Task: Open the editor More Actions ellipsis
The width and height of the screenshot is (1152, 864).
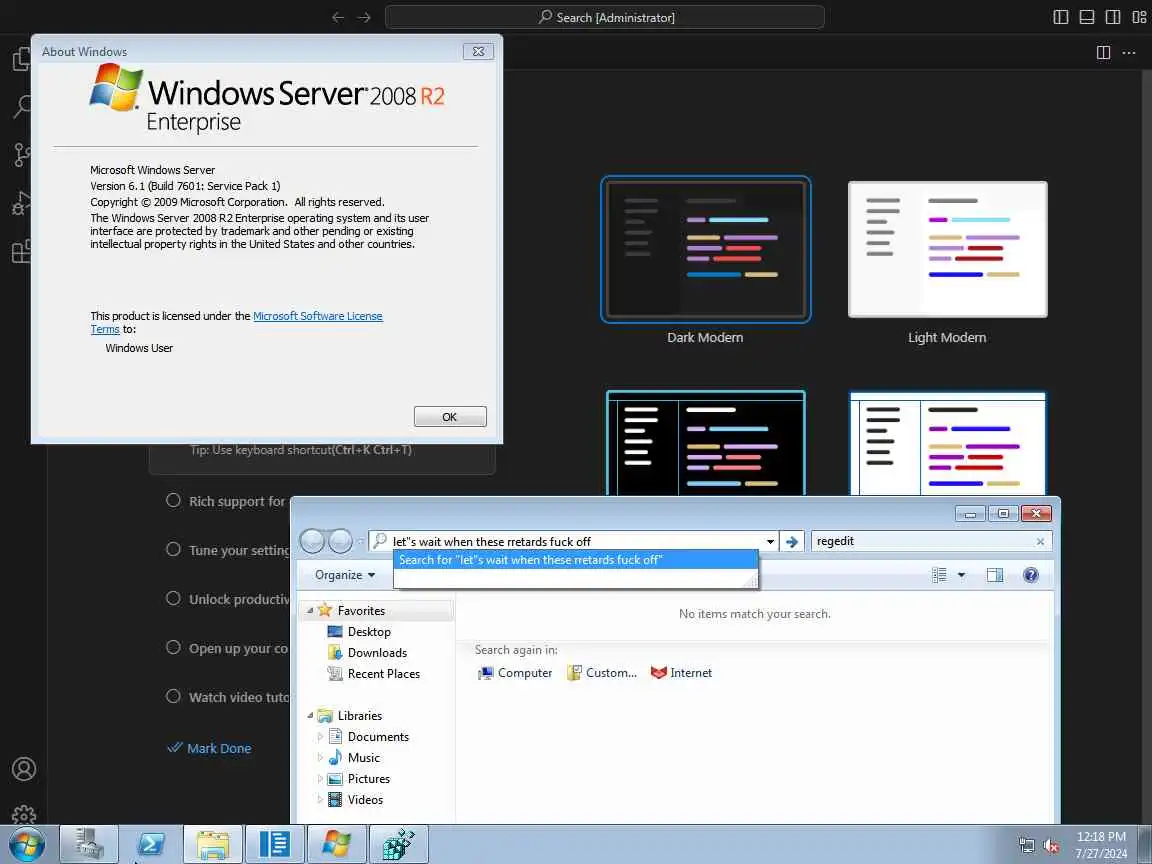Action: pyautogui.click(x=1129, y=52)
